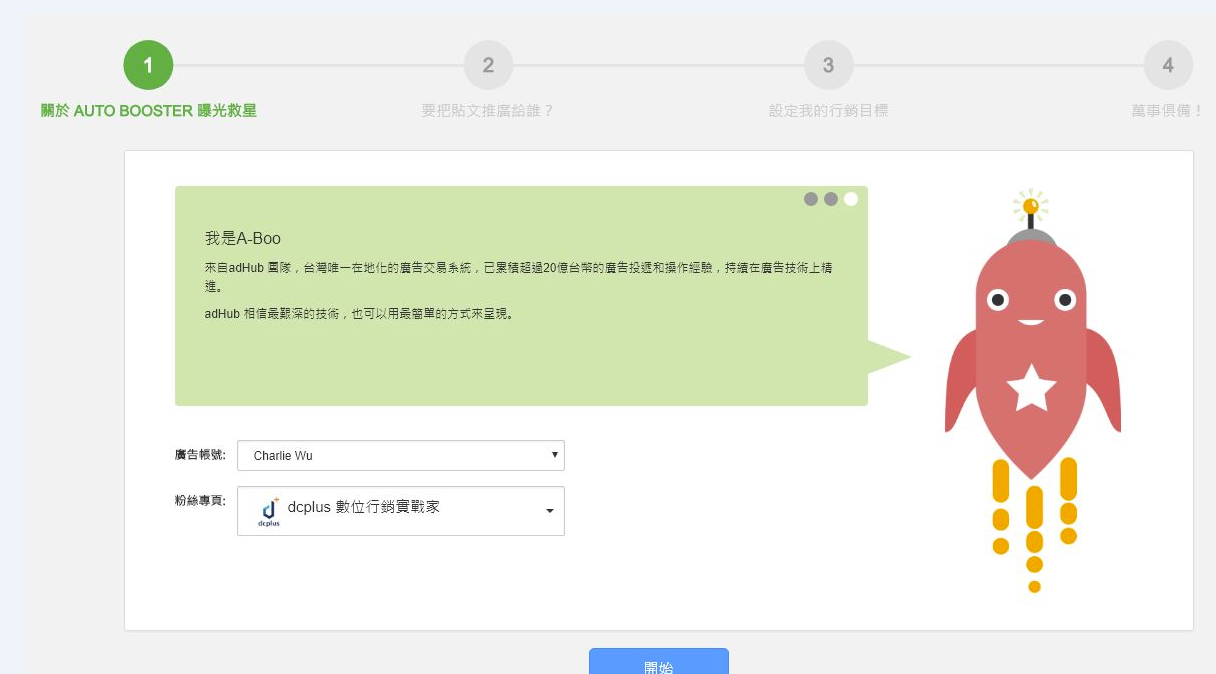Click the text starting with adHub 相信最艱深的技術
The width and height of the screenshot is (1216, 674).
[359, 314]
